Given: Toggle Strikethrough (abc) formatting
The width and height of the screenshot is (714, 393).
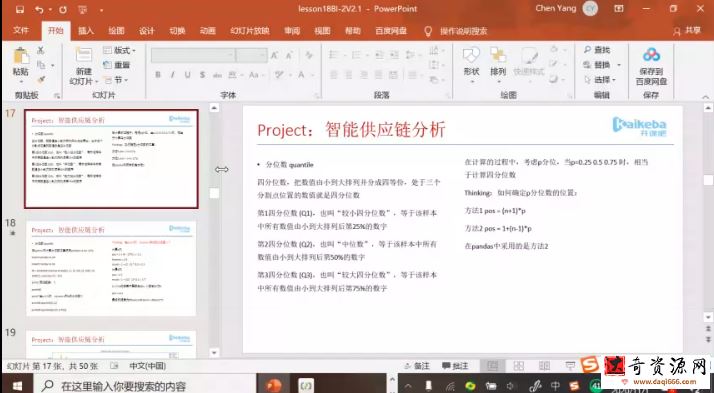Looking at the screenshot, I should tap(217, 75).
